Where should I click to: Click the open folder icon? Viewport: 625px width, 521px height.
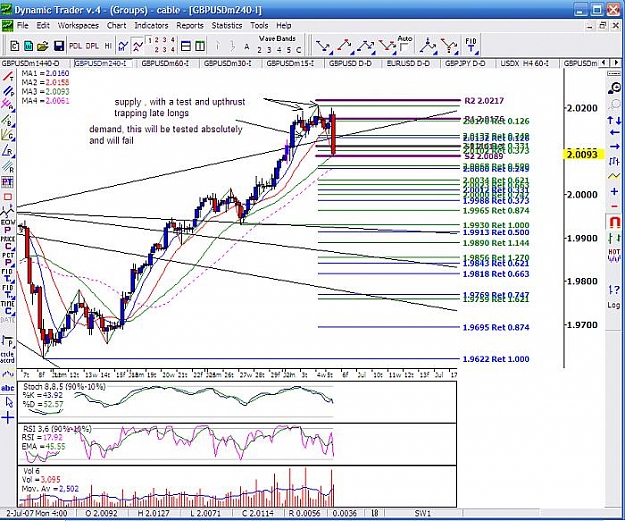tap(43, 46)
